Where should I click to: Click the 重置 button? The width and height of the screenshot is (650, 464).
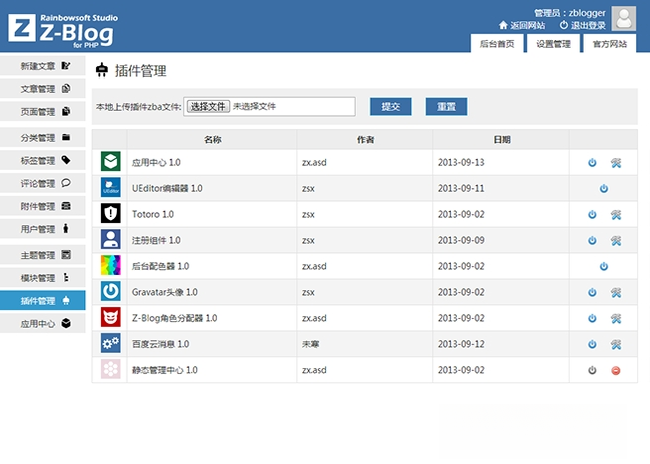coord(446,107)
